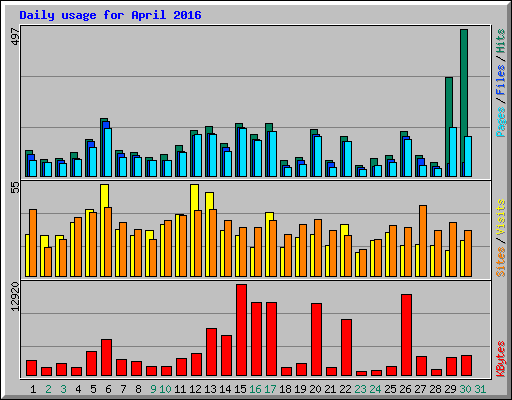
Task: Click day label '7' on the axis
Action: coord(123,389)
